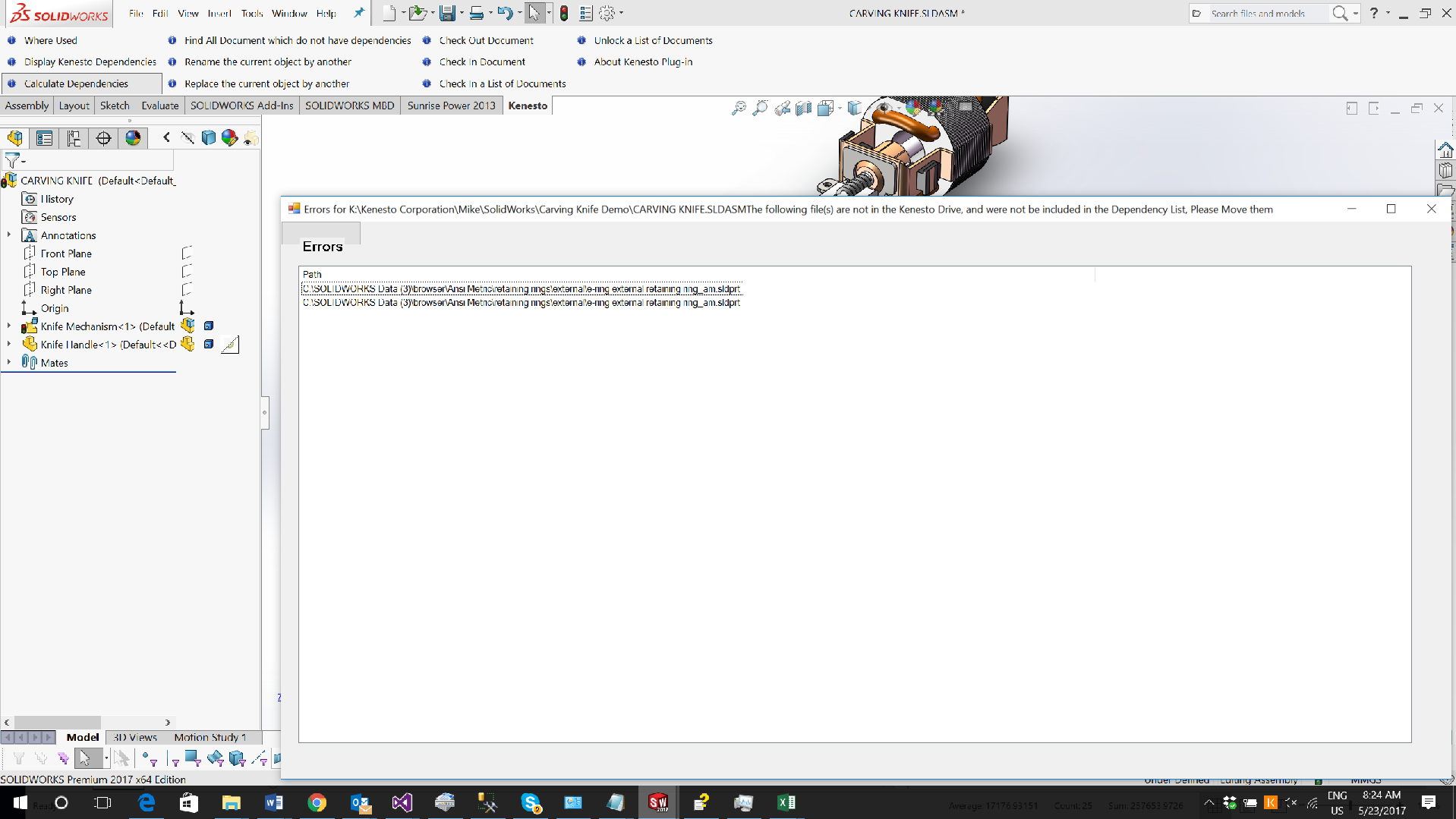Click the Print icon in toolbar
Viewport: 1456px width, 819px height.
(x=476, y=13)
